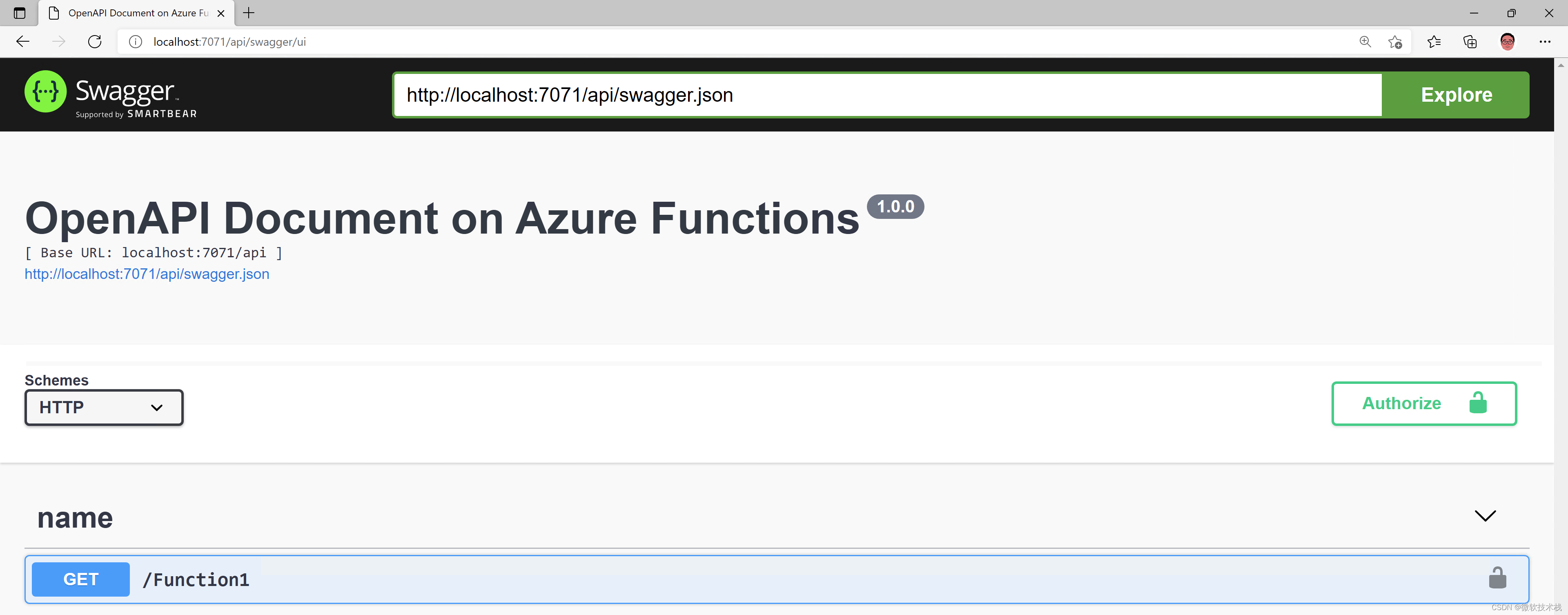Open the browser Collections panel
Screen dimensions: 1568x615
click(1470, 41)
